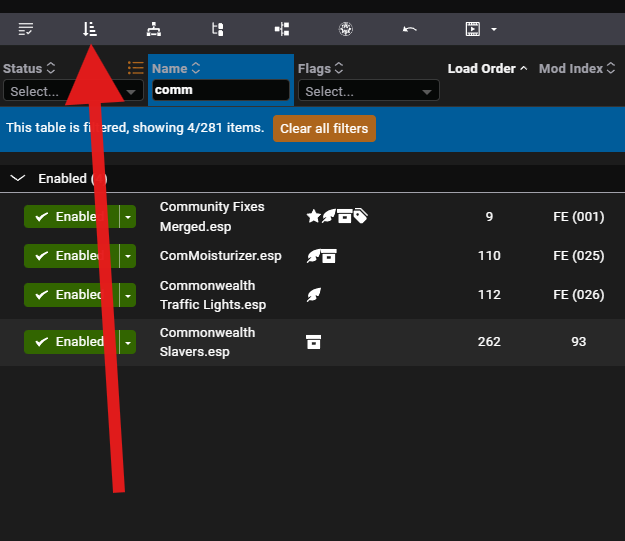625x541 pixels.
Task: Click the Clear all filters button
Action: coord(324,128)
